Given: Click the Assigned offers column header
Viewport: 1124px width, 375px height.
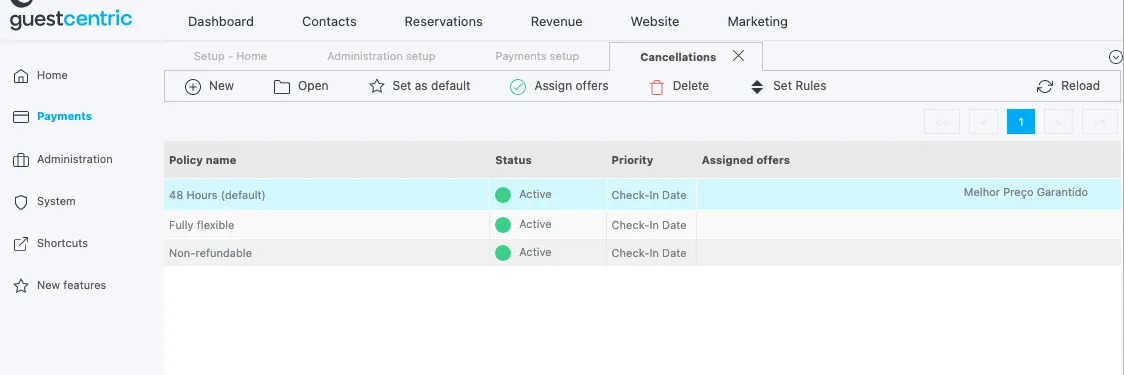Looking at the screenshot, I should click(746, 160).
